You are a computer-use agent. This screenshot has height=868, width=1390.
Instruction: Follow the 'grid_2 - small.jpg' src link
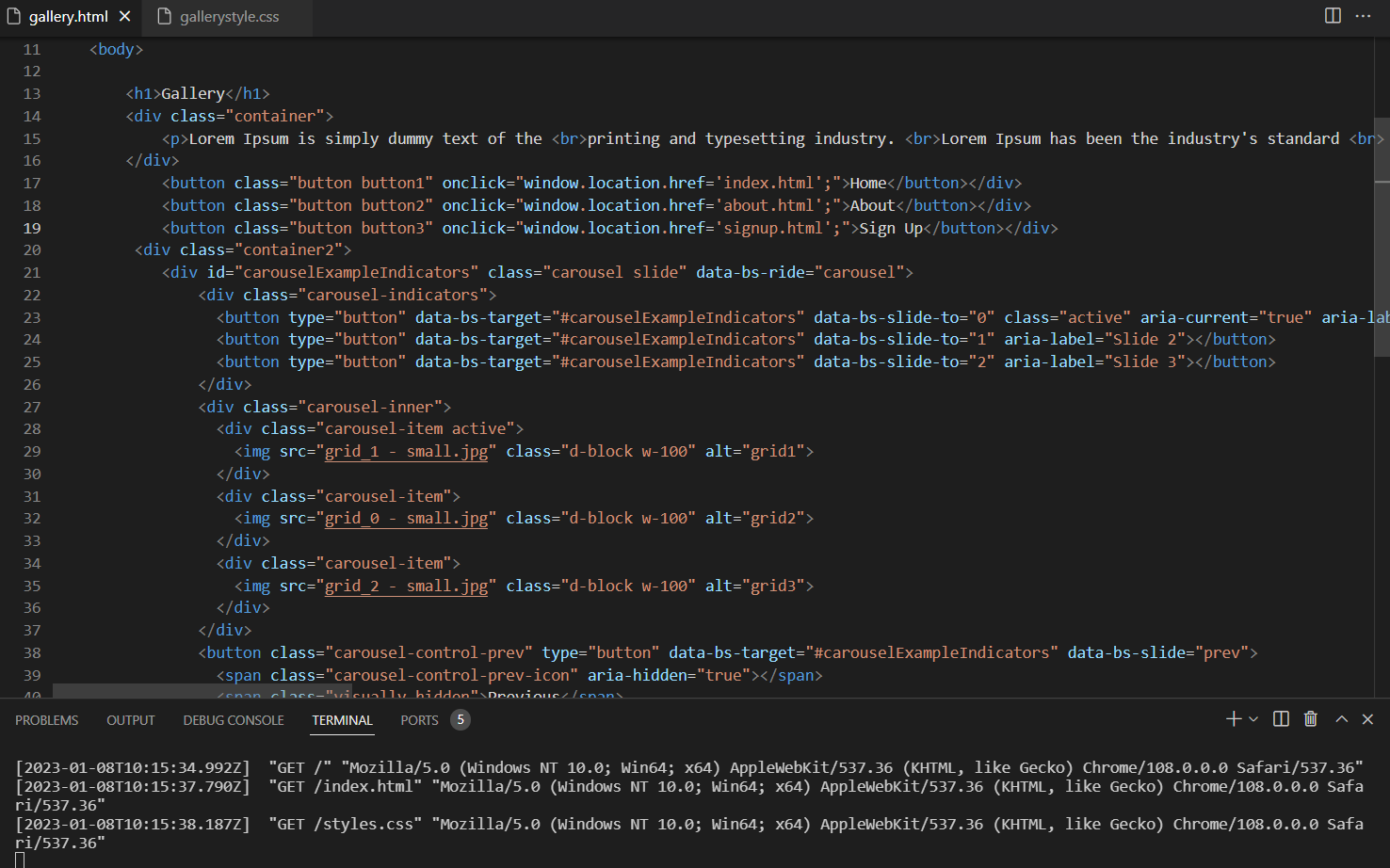pyautogui.click(x=407, y=586)
